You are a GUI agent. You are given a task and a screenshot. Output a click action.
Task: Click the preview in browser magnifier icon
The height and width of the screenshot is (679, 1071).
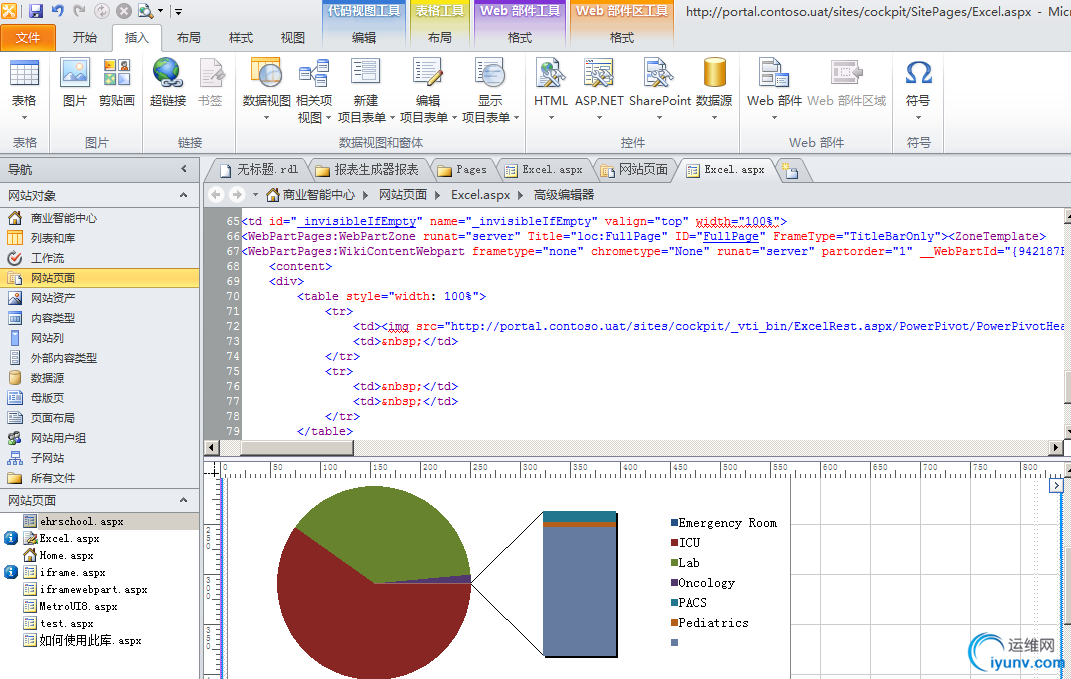click(145, 10)
